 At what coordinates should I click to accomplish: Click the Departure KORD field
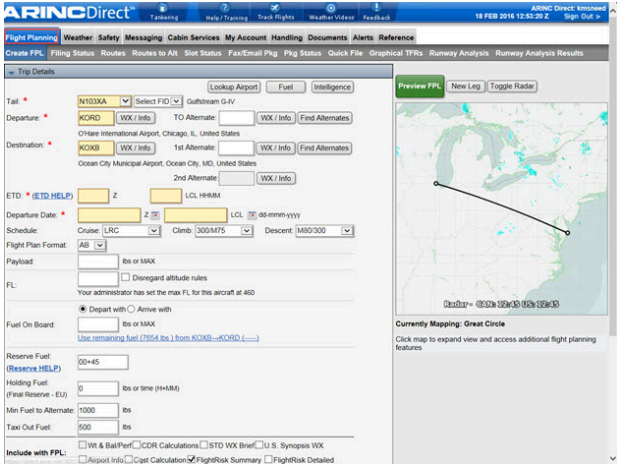point(96,118)
